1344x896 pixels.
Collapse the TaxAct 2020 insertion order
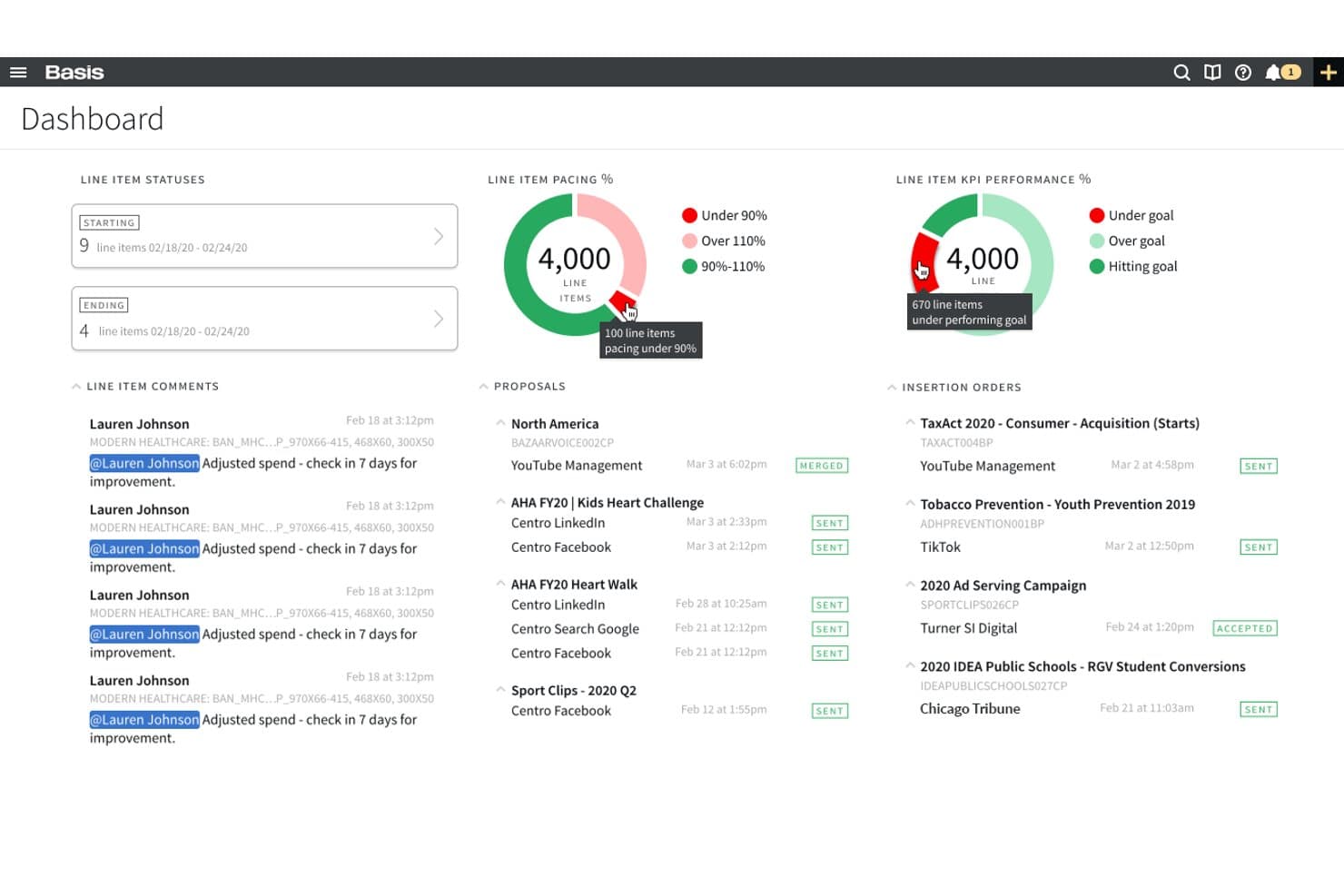coord(910,422)
